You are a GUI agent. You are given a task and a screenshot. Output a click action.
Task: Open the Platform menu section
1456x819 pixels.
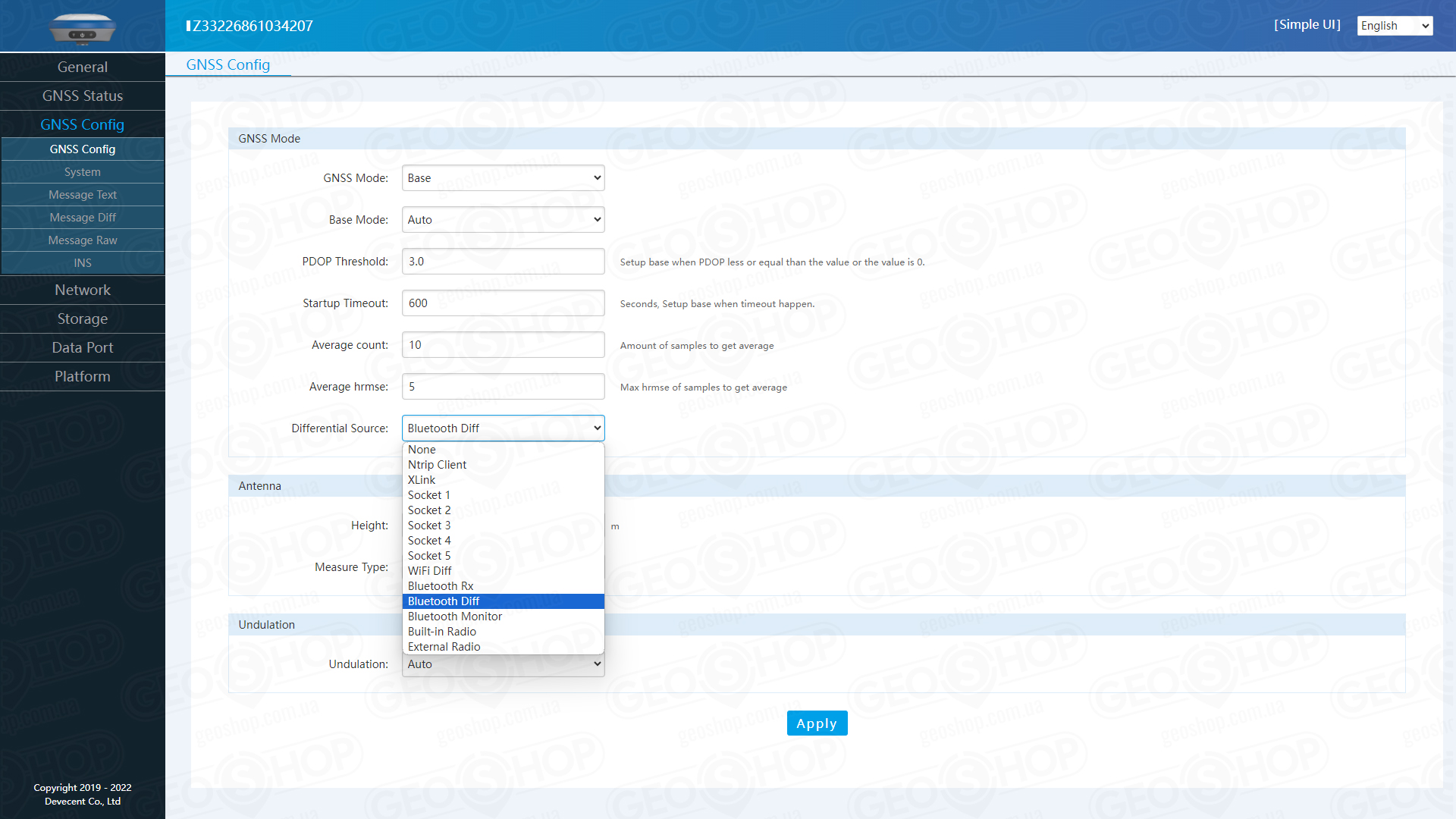[x=82, y=376]
